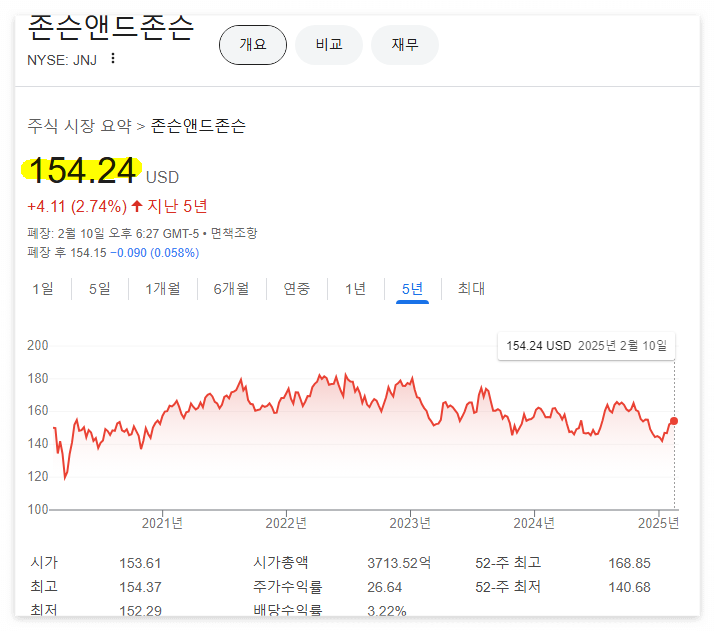Select the active 5년 range
Viewport: 715px width, 631px height.
pyautogui.click(x=412, y=289)
